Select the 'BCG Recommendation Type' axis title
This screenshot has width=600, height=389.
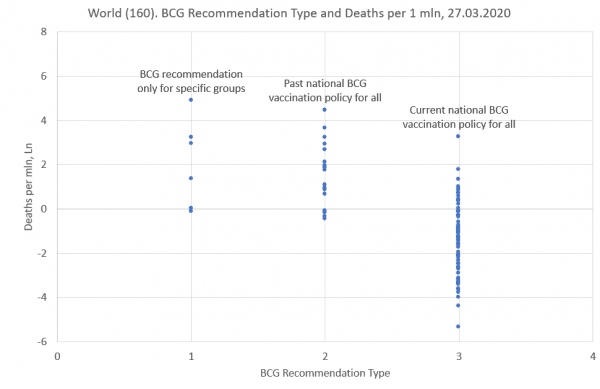(x=325, y=373)
